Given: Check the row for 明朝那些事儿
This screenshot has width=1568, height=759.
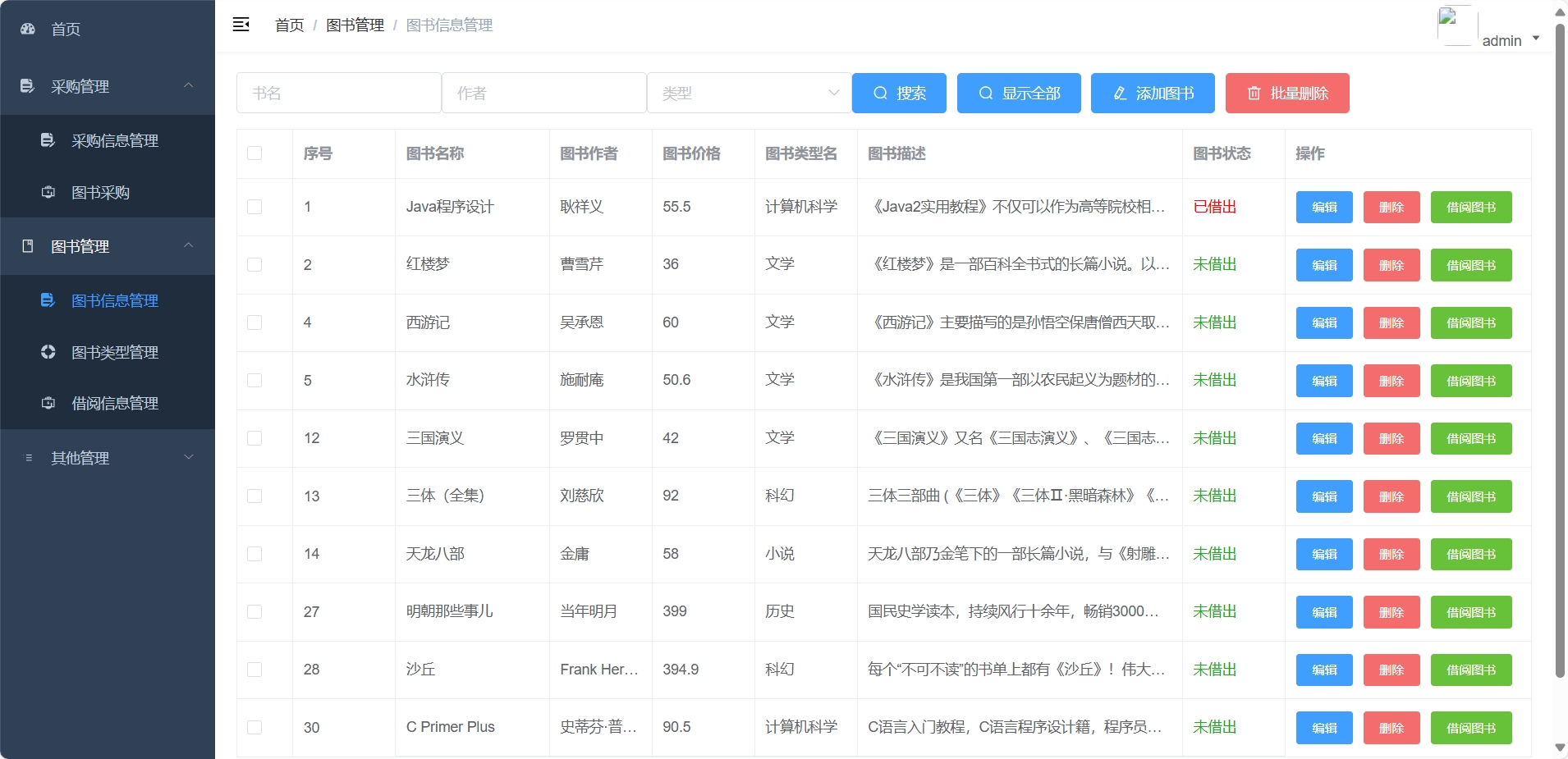Looking at the screenshot, I should pyautogui.click(x=254, y=612).
